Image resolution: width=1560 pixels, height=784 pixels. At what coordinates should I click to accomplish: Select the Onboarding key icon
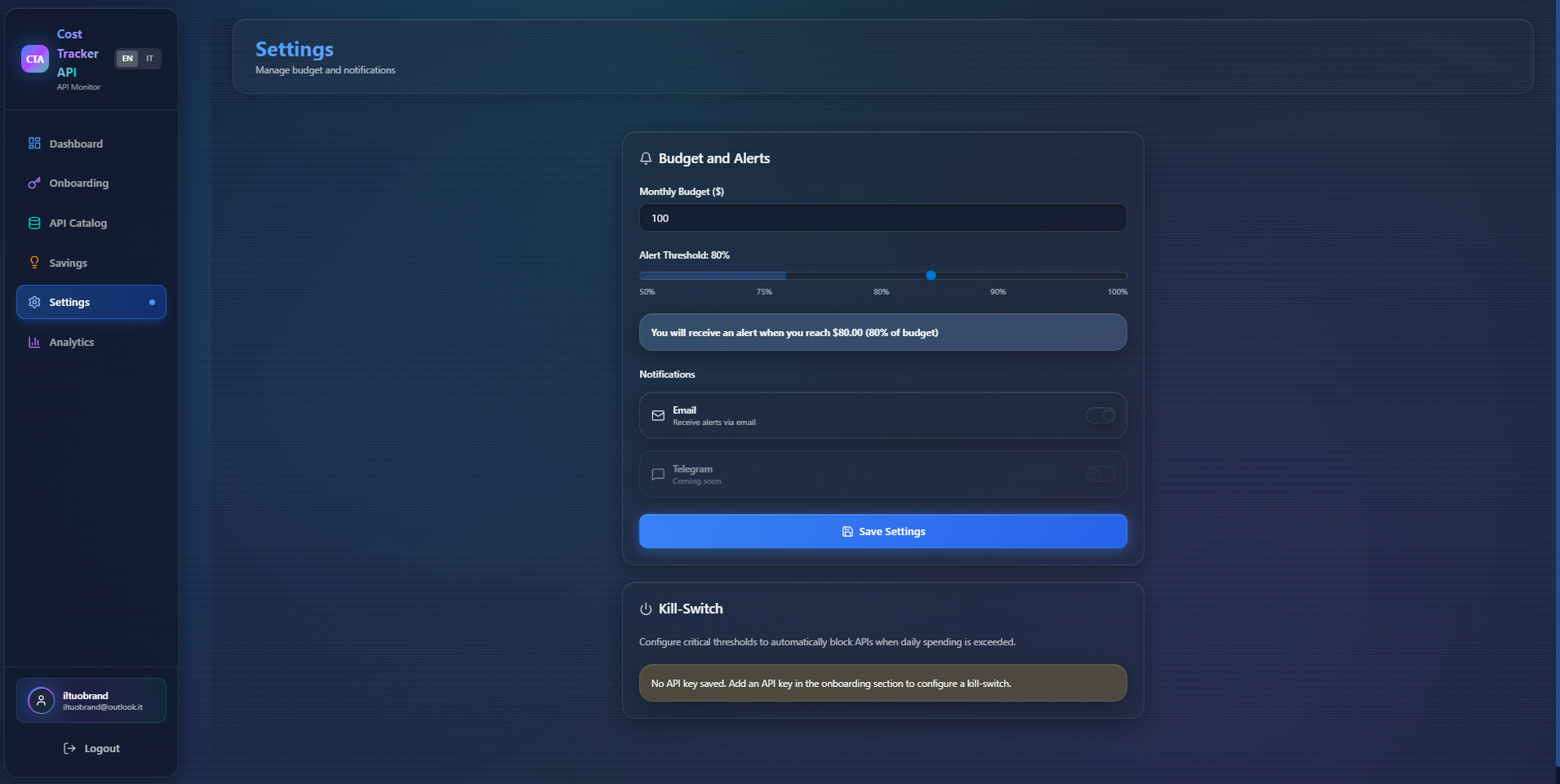click(33, 183)
